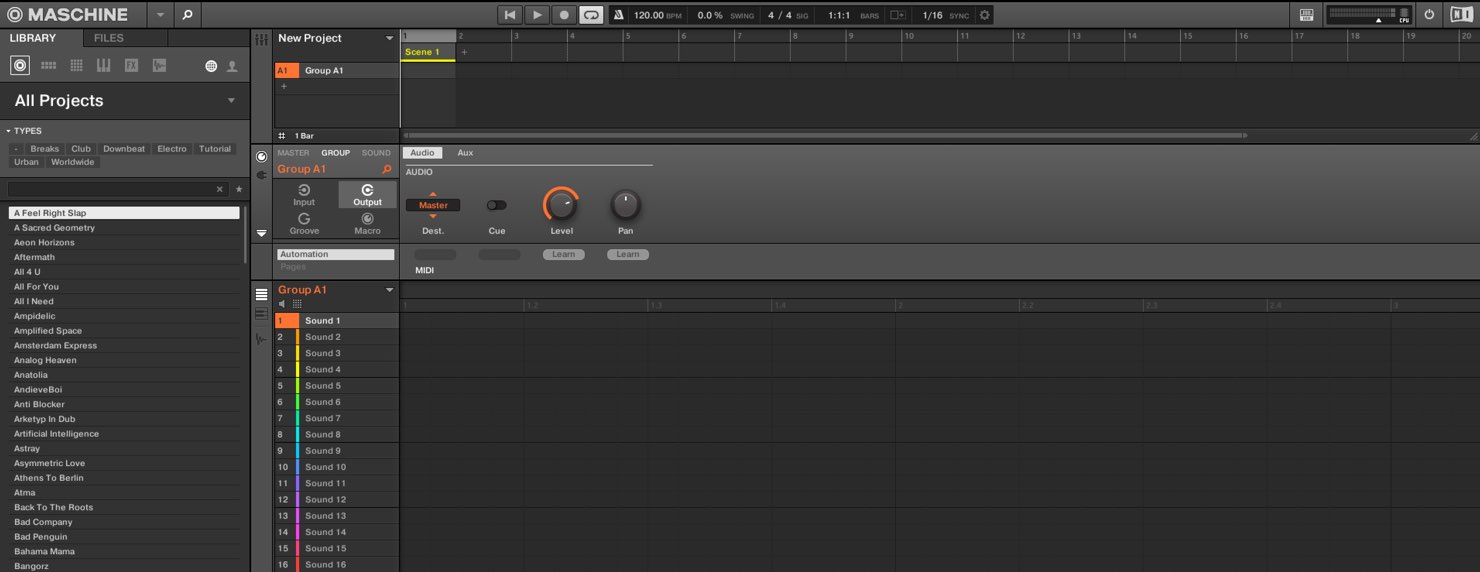Select the Aeon Horizons project
1480x572 pixels.
[124, 242]
